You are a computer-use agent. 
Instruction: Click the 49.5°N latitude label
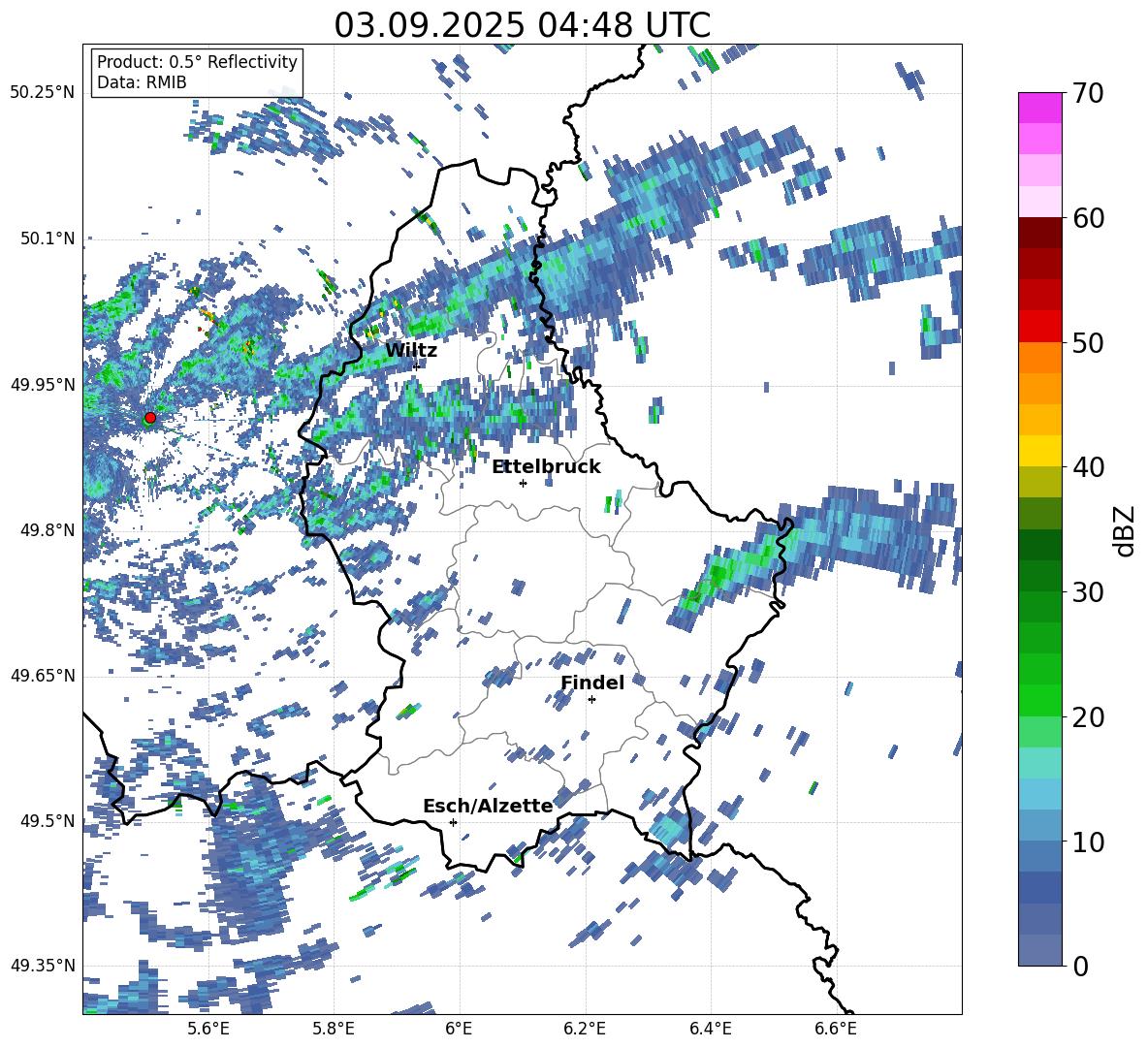pos(48,820)
